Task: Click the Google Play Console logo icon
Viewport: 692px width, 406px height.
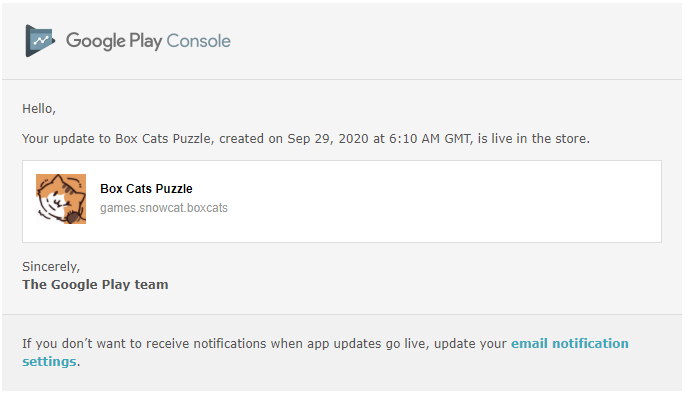Action: click(40, 41)
